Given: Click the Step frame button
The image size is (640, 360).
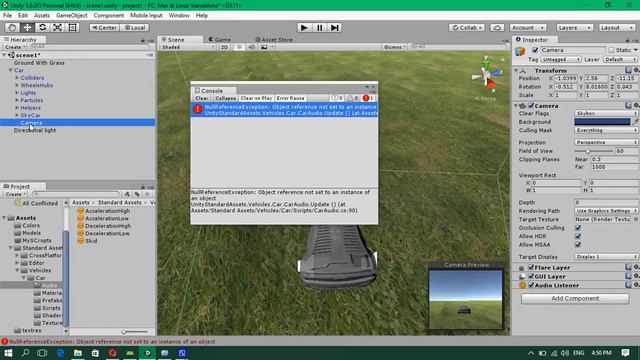Looking at the screenshot, I should point(335,27).
